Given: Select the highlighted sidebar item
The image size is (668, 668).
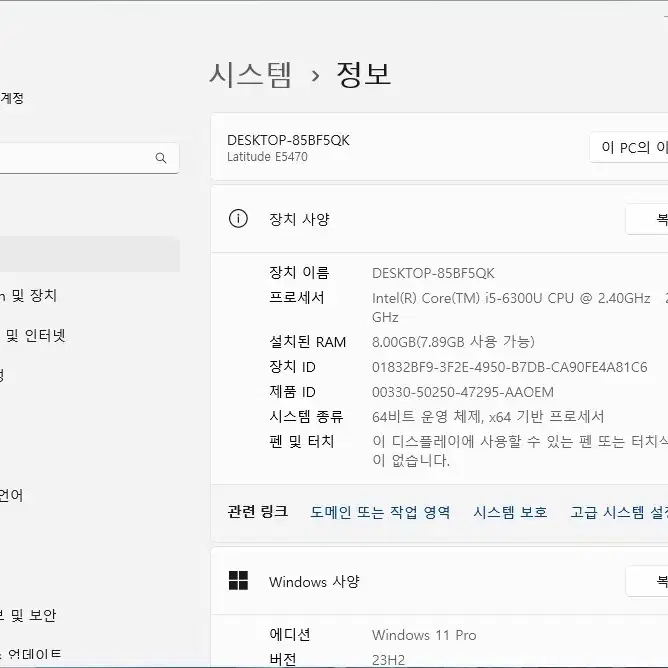Looking at the screenshot, I should coord(89,254).
